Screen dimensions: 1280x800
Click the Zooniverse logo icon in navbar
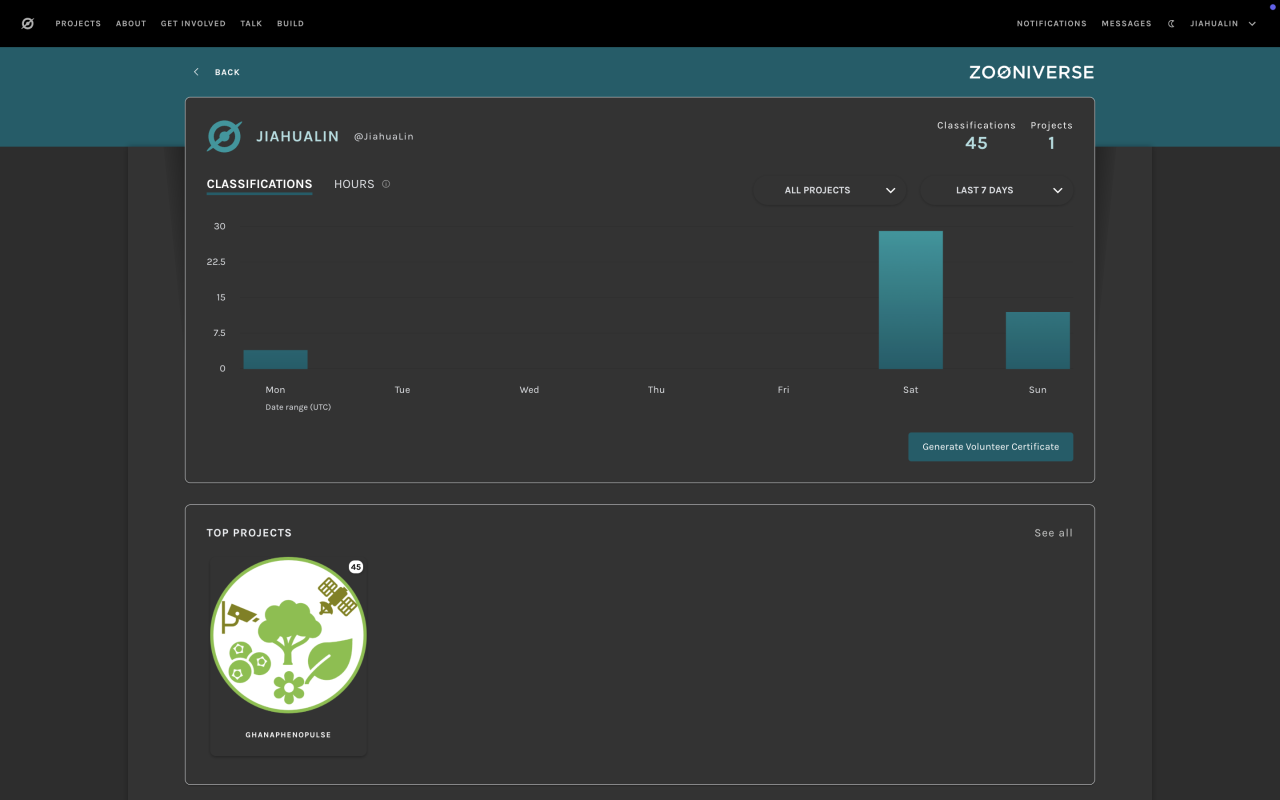coord(27,23)
